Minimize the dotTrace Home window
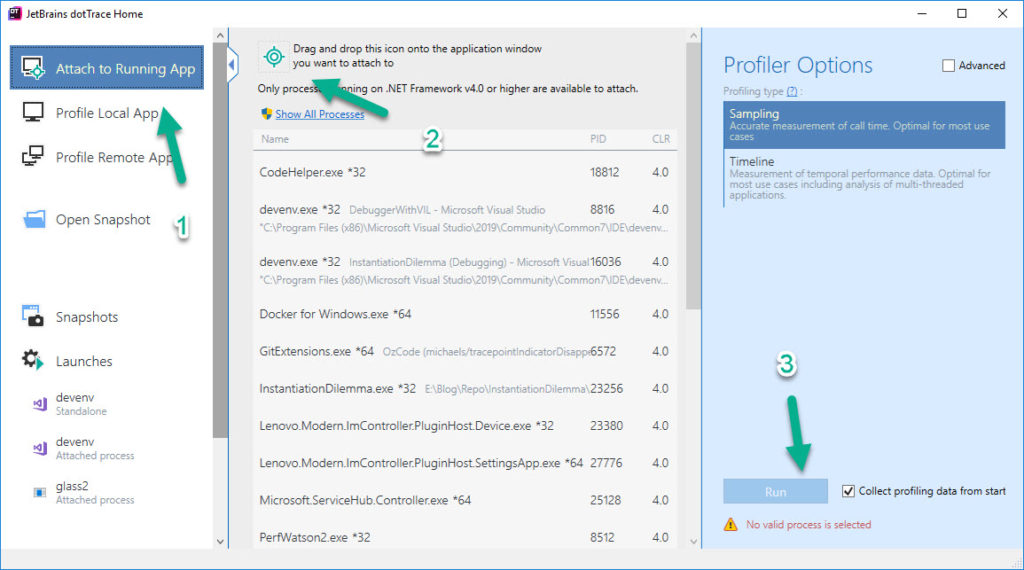The image size is (1024, 570). (x=921, y=13)
